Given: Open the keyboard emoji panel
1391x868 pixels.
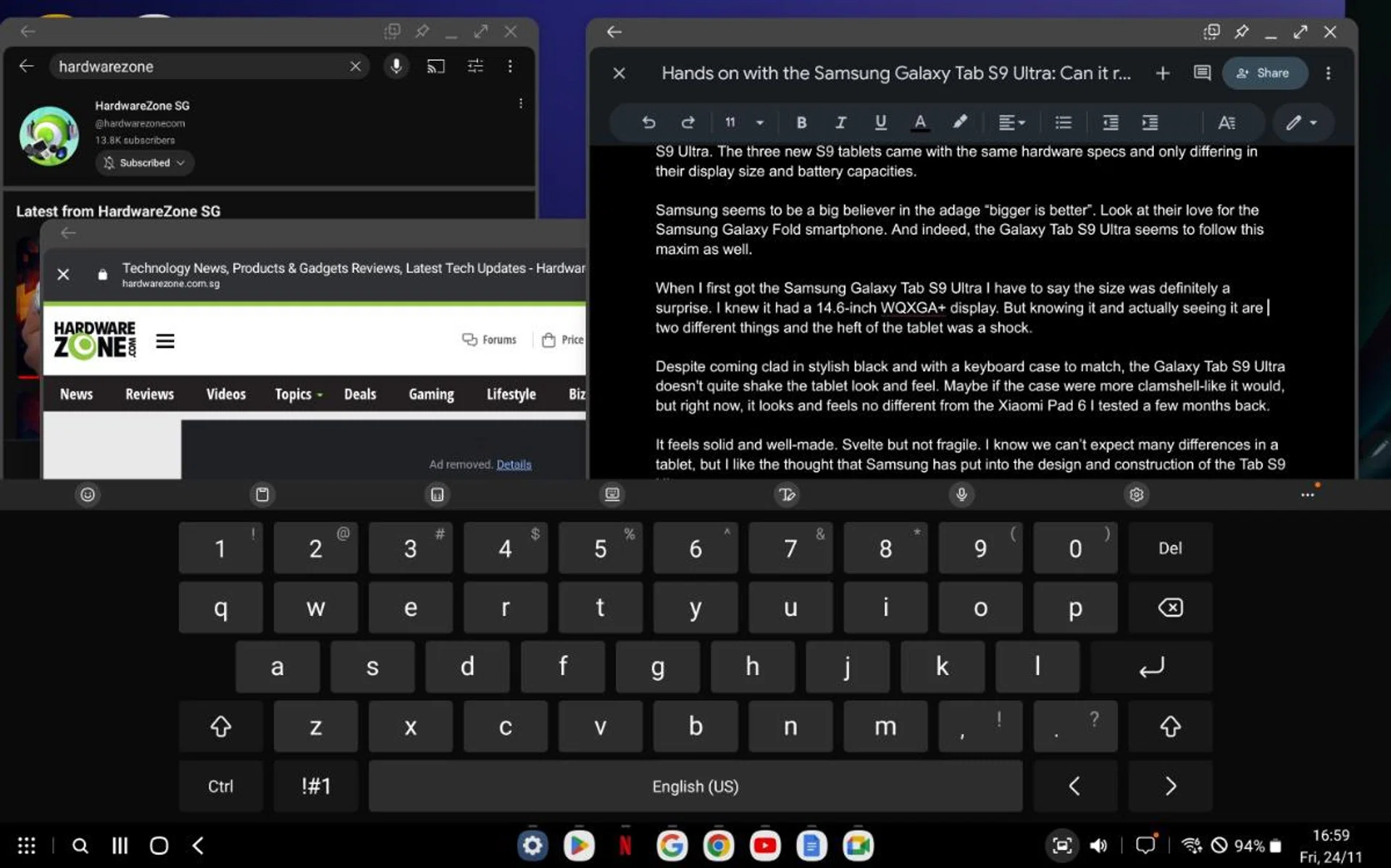Looking at the screenshot, I should coord(88,495).
